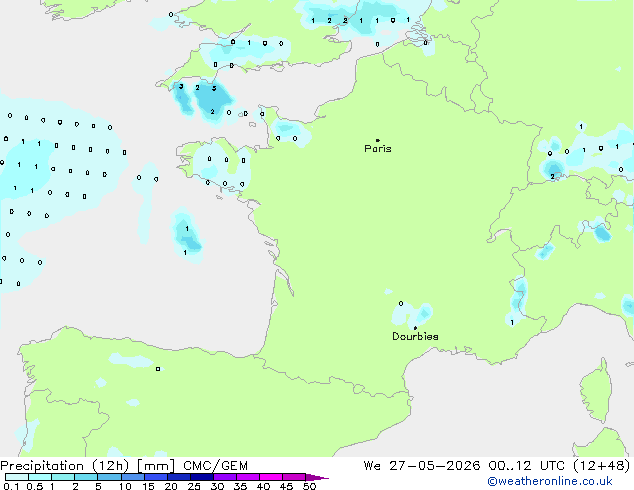This screenshot has width=634, height=490.
Task: Select the Dourbies location dot marker
Action: tap(415, 328)
